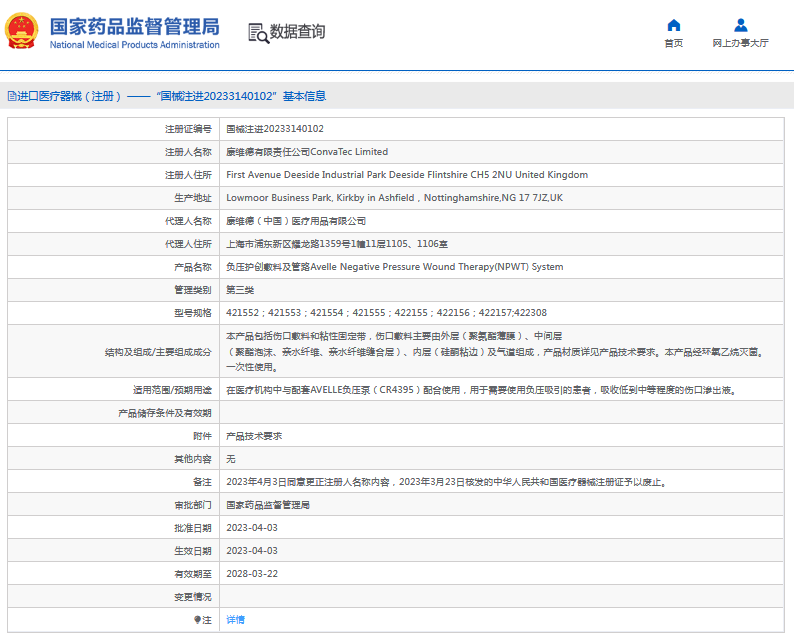Click the 产品储存条件及有效期 label
This screenshot has width=794, height=634.
tap(165, 413)
